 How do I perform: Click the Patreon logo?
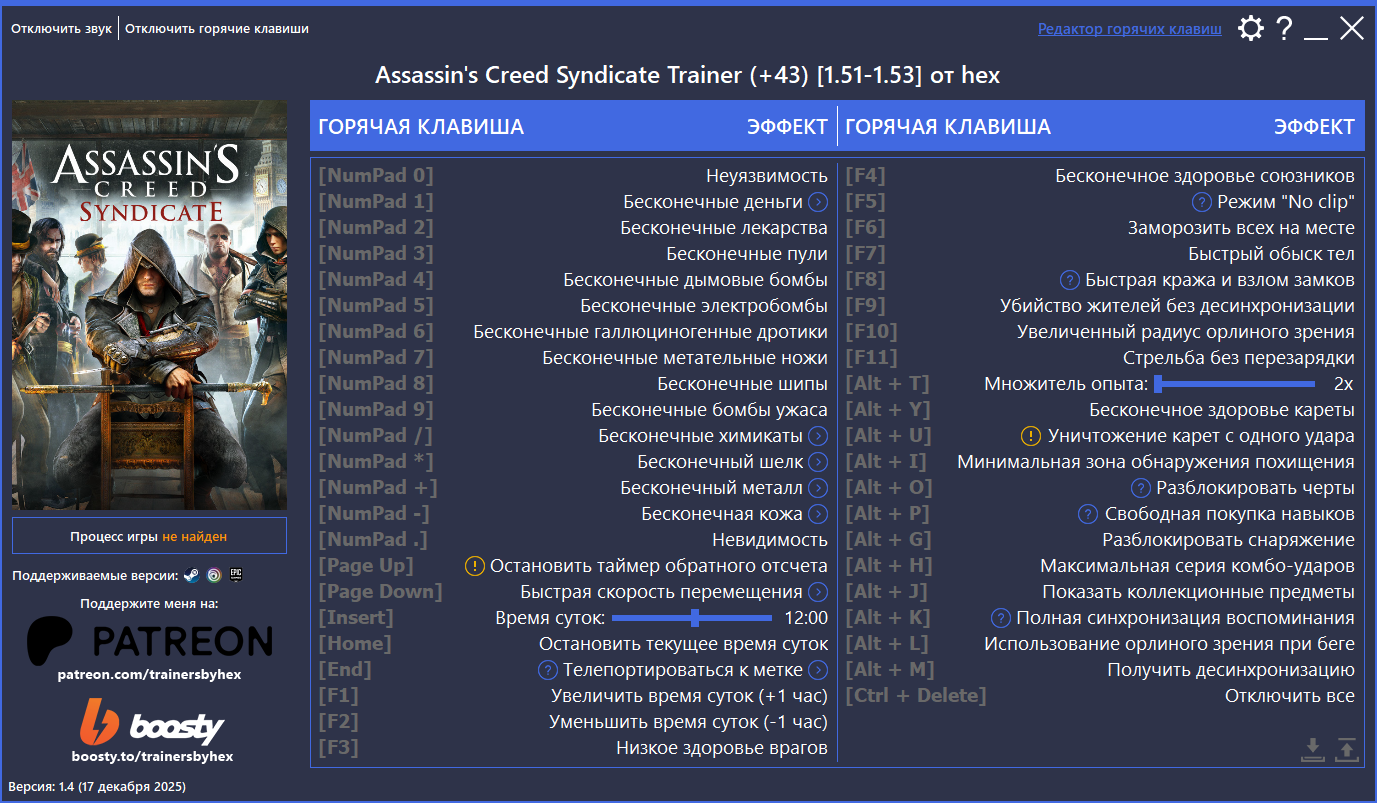(x=148, y=640)
